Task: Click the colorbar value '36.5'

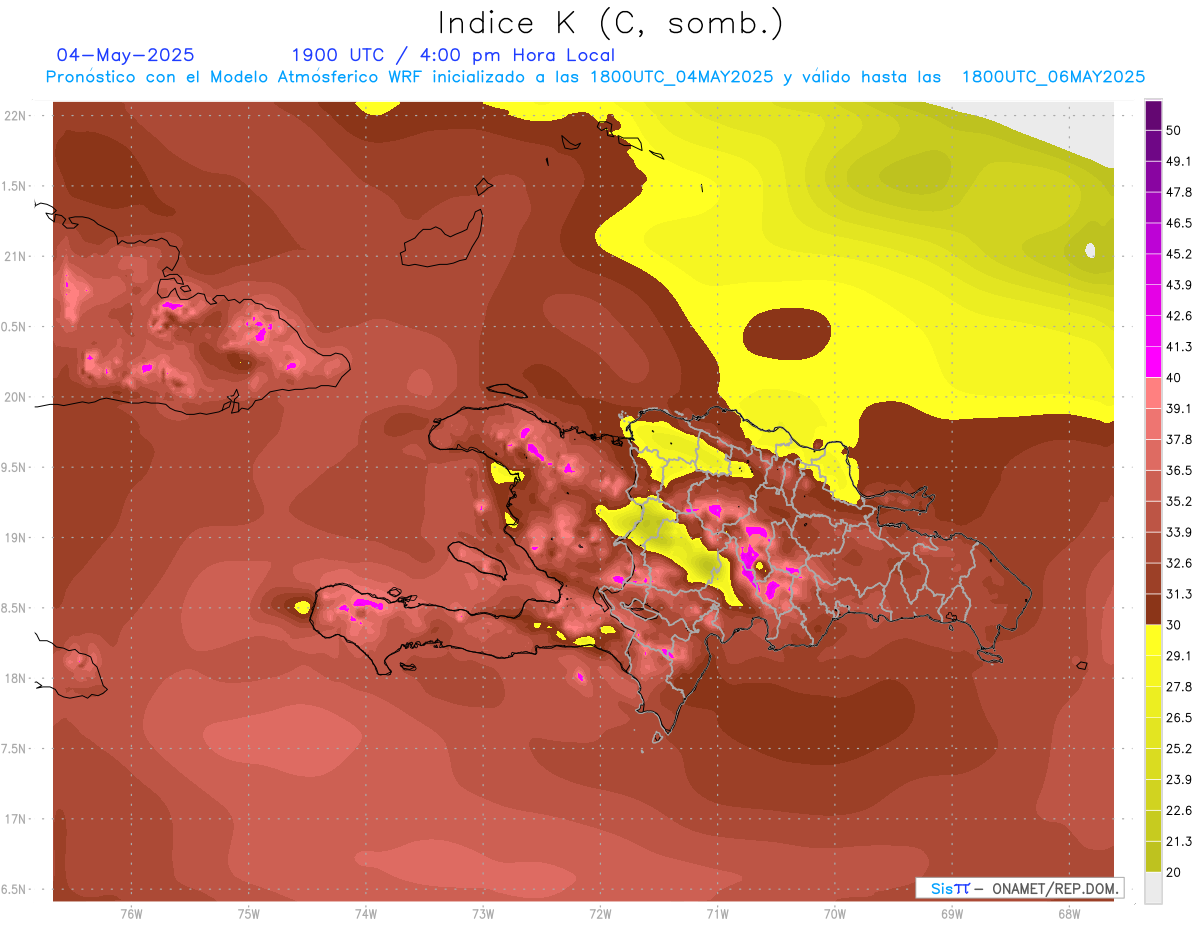Action: pyautogui.click(x=1179, y=470)
